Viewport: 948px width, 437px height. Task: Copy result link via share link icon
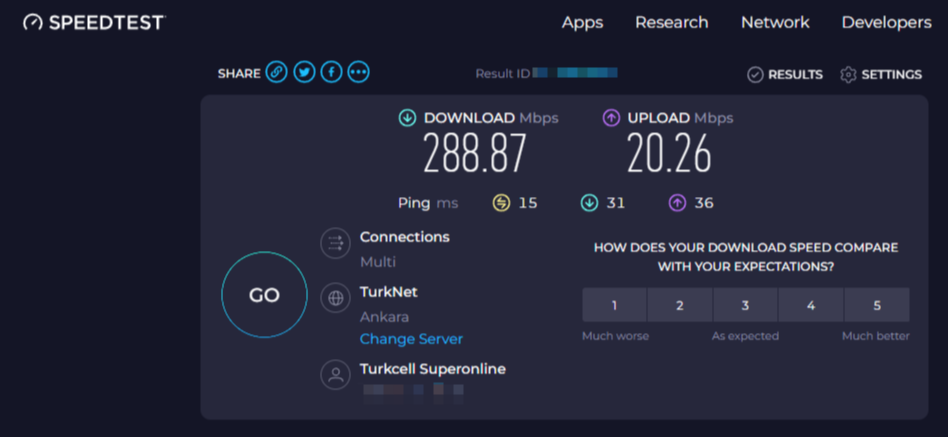[x=276, y=73]
